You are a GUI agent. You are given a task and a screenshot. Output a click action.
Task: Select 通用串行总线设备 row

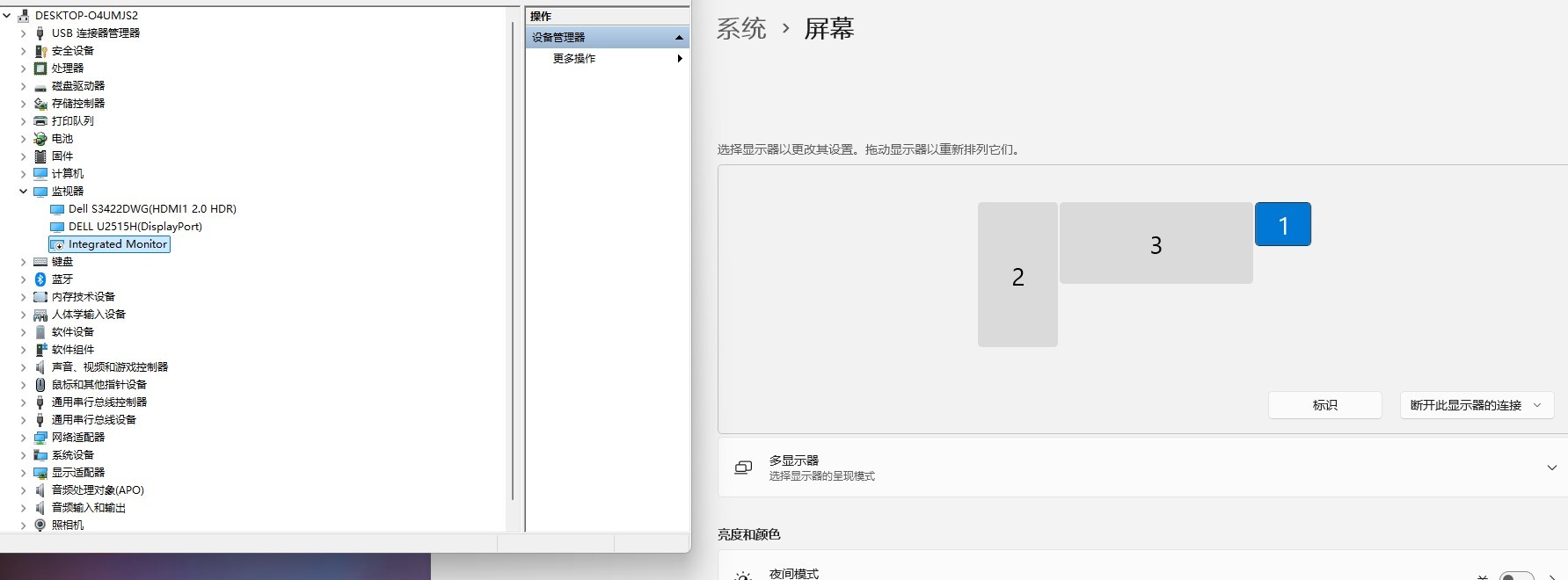pyautogui.click(x=94, y=419)
